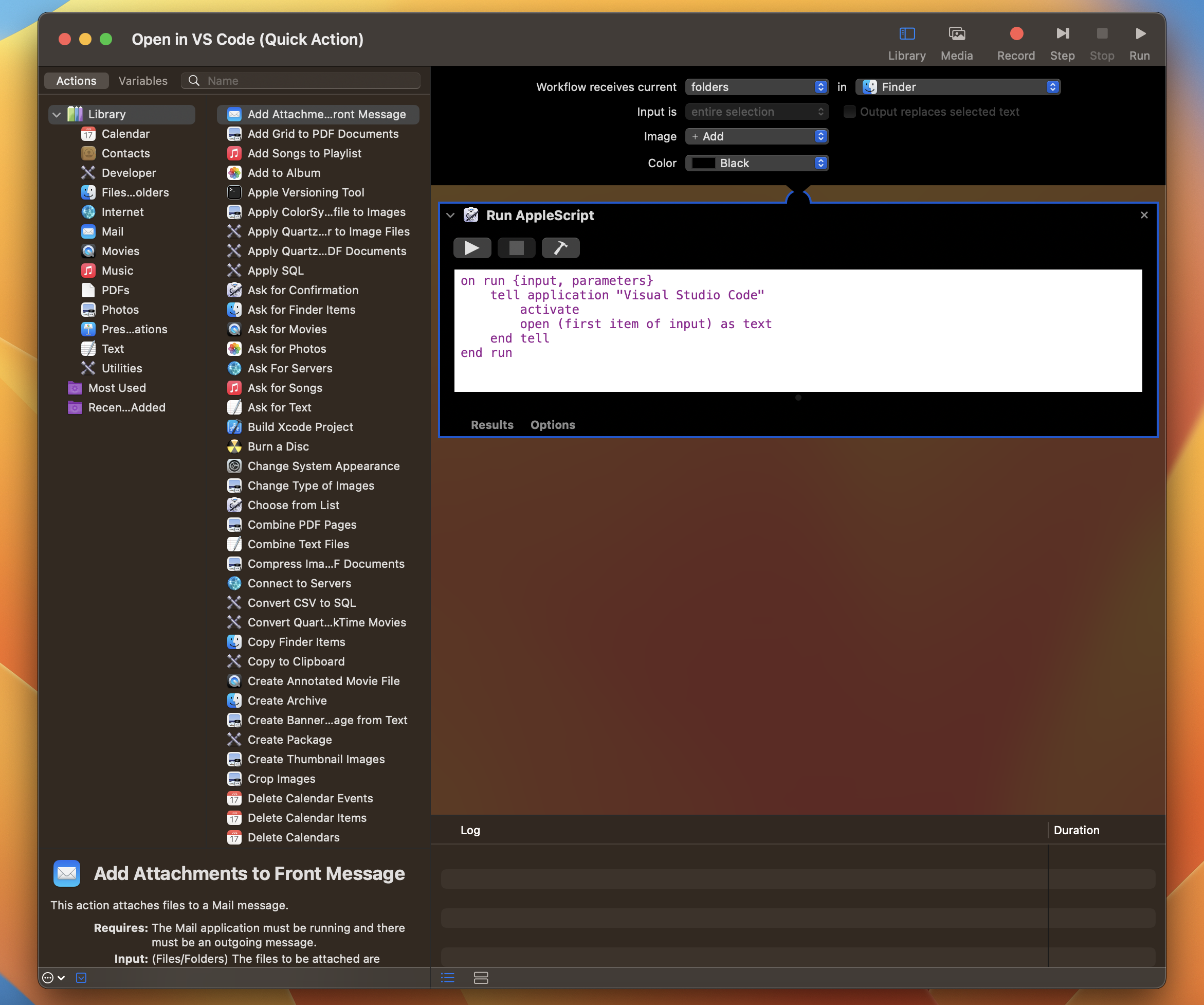Switch to the Variables tab

(x=143, y=81)
